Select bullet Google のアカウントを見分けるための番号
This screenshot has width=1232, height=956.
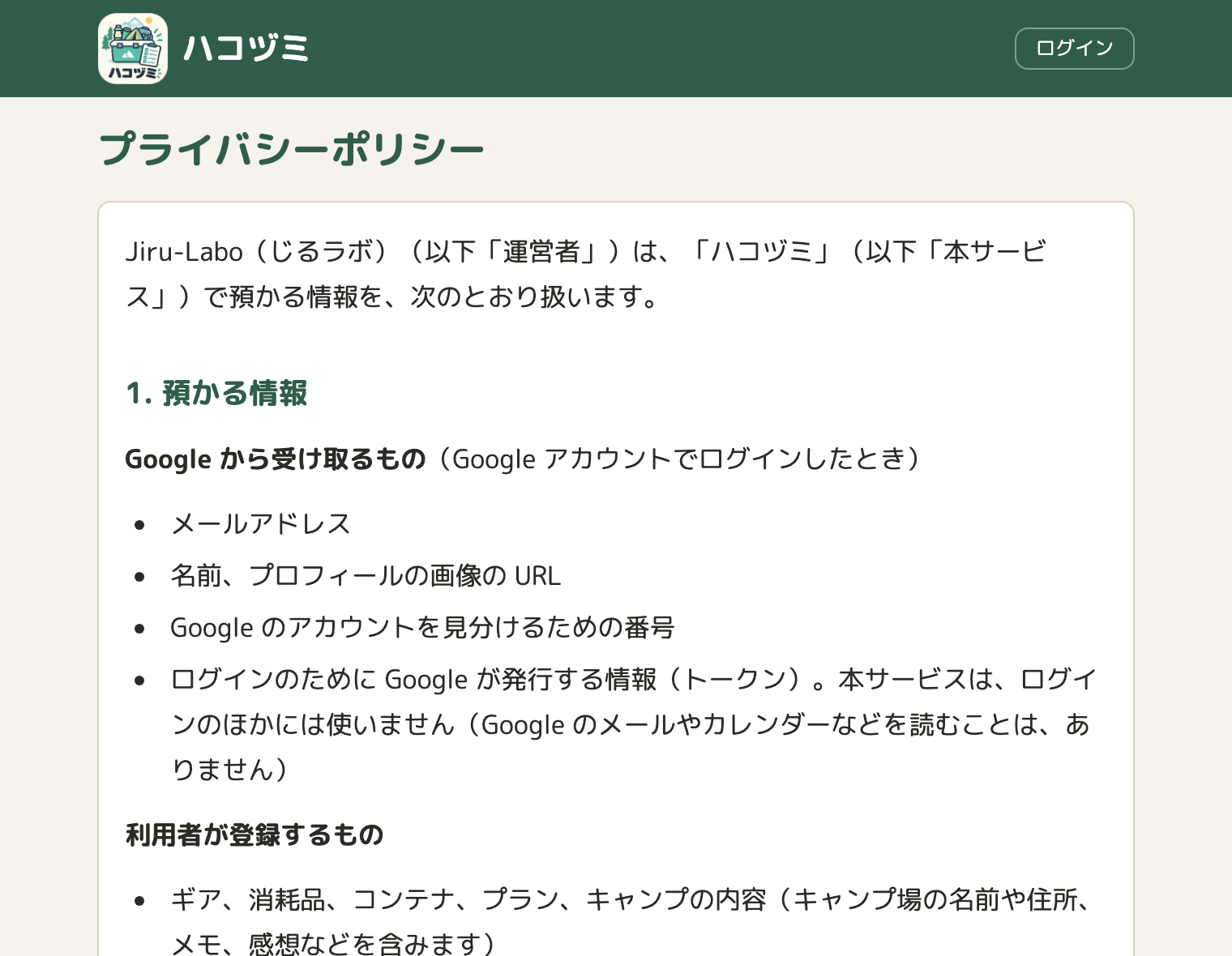(x=422, y=628)
